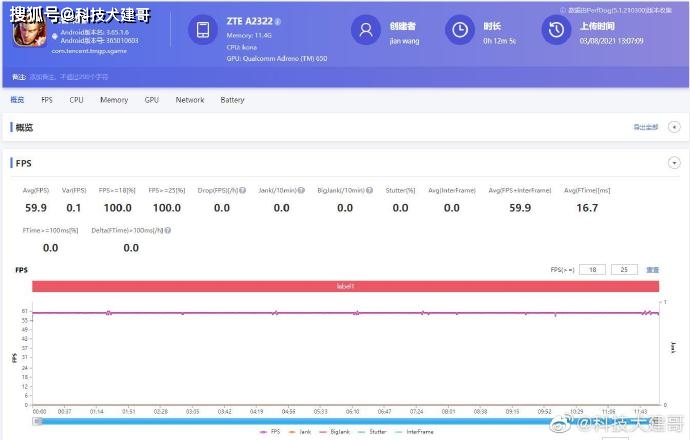Click help icon beside BigJank(/10min)
The width and height of the screenshot is (690, 440).
pyautogui.click(x=370, y=190)
